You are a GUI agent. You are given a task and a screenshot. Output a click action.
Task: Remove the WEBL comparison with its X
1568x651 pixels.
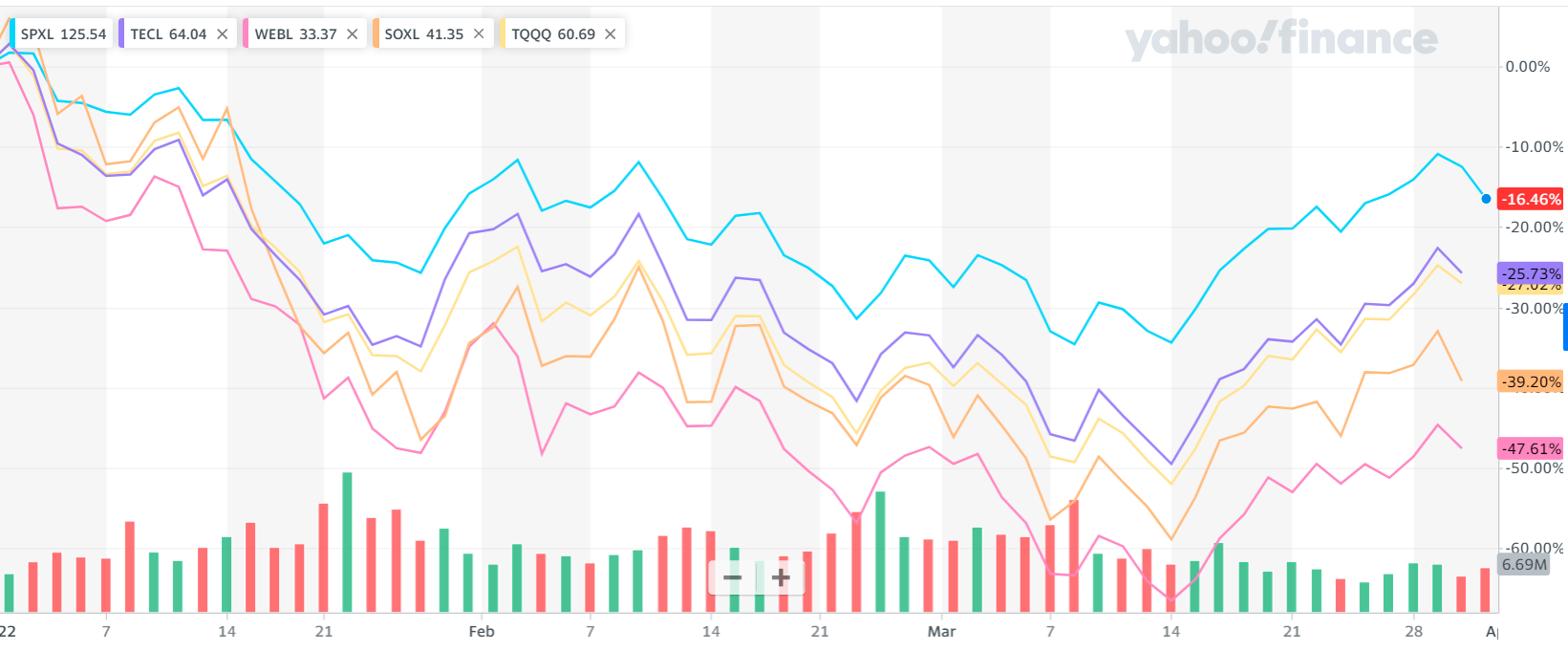[x=353, y=34]
